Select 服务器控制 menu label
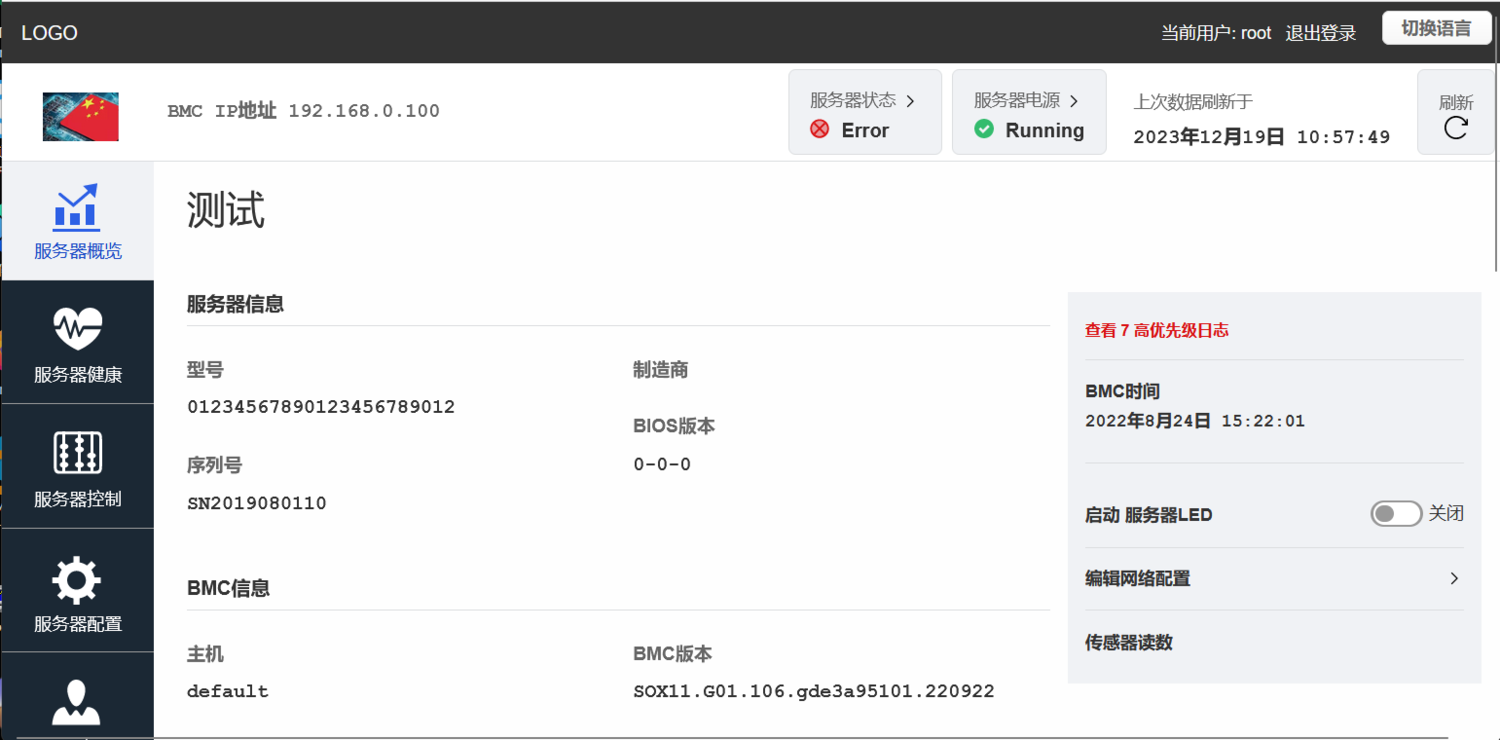The image size is (1500, 740). click(x=78, y=499)
